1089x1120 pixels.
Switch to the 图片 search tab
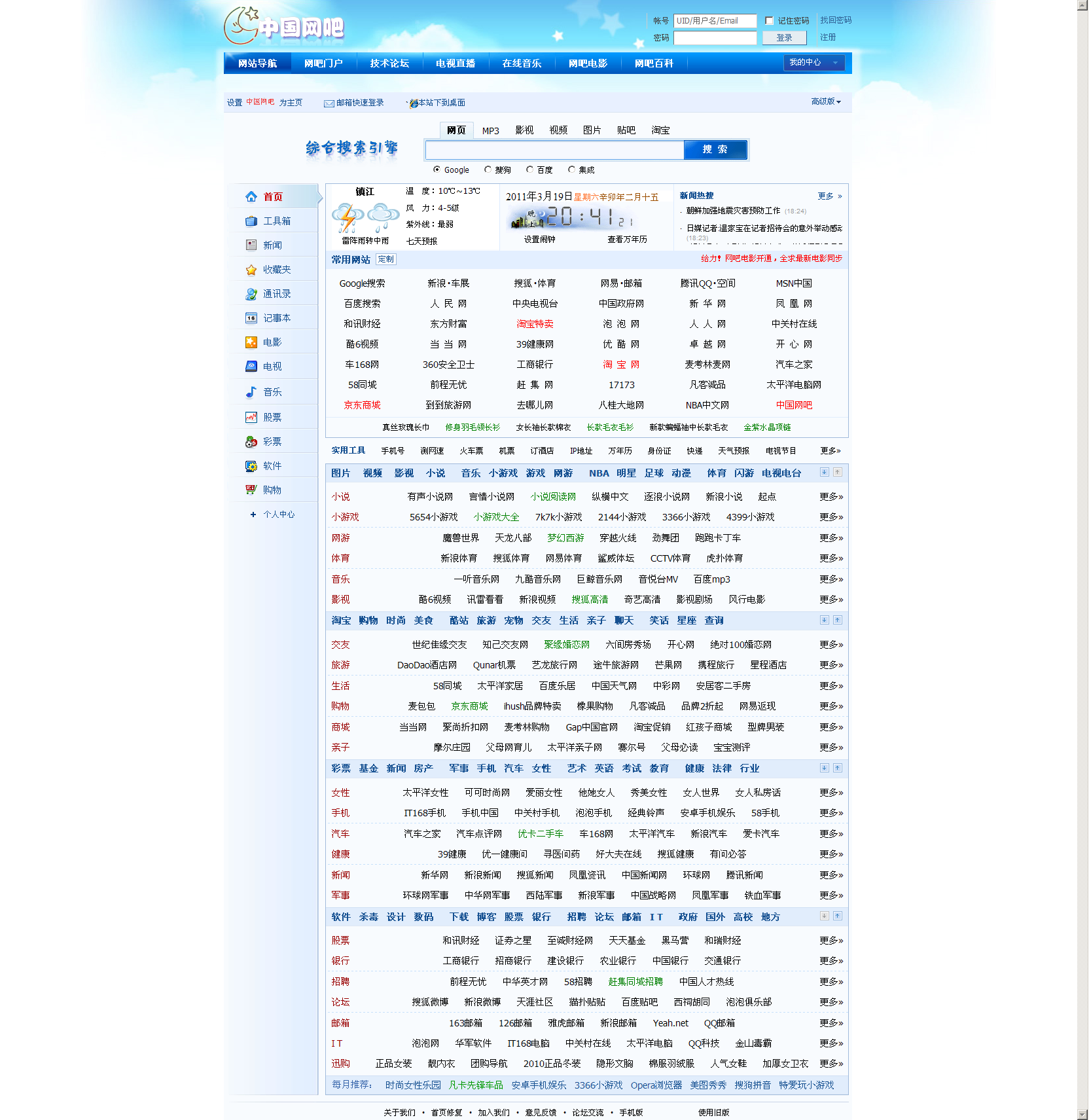point(592,130)
